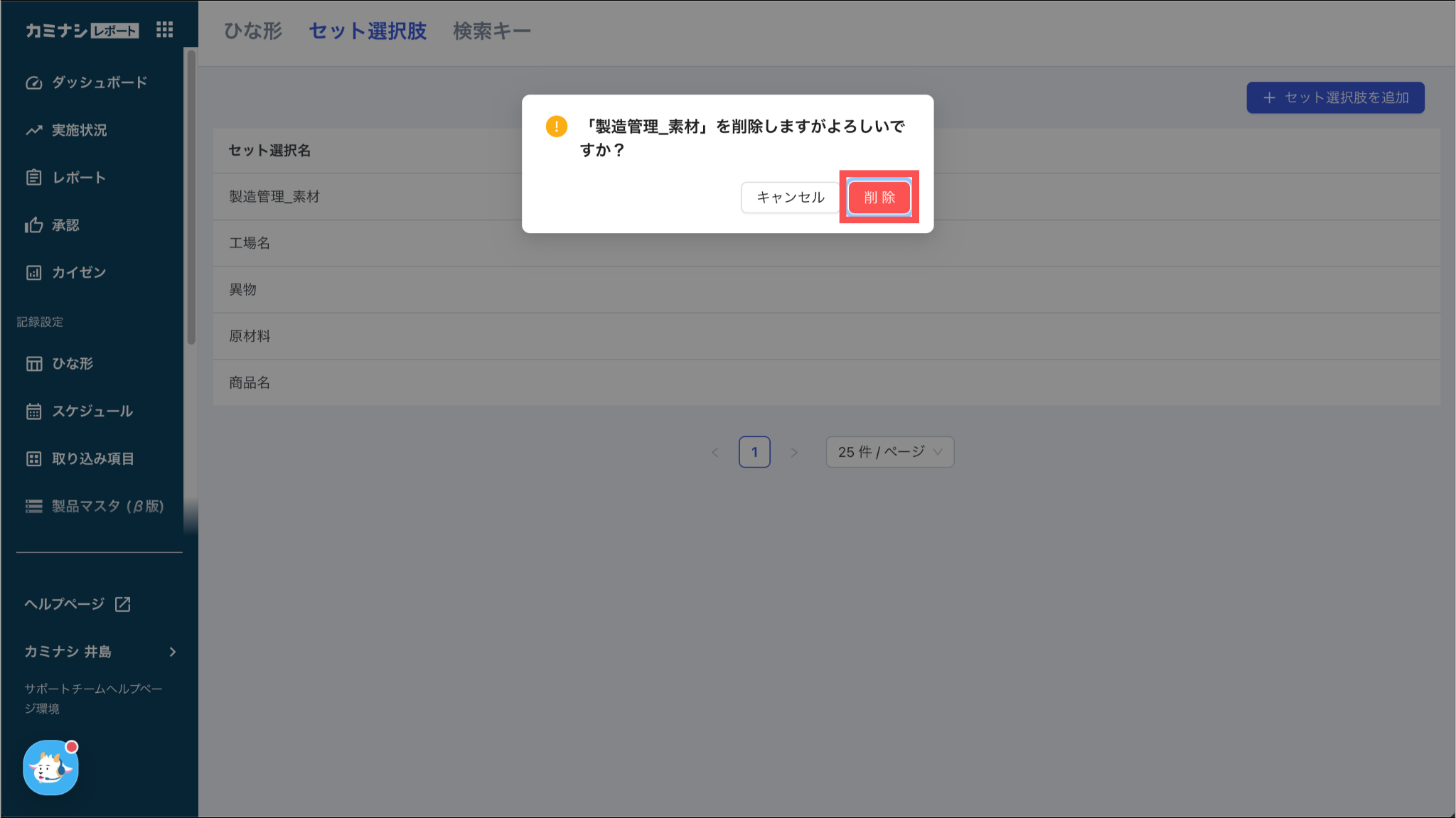This screenshot has height=818, width=1456.
Task: Click the 実施状況 trend icon
Action: click(x=33, y=130)
